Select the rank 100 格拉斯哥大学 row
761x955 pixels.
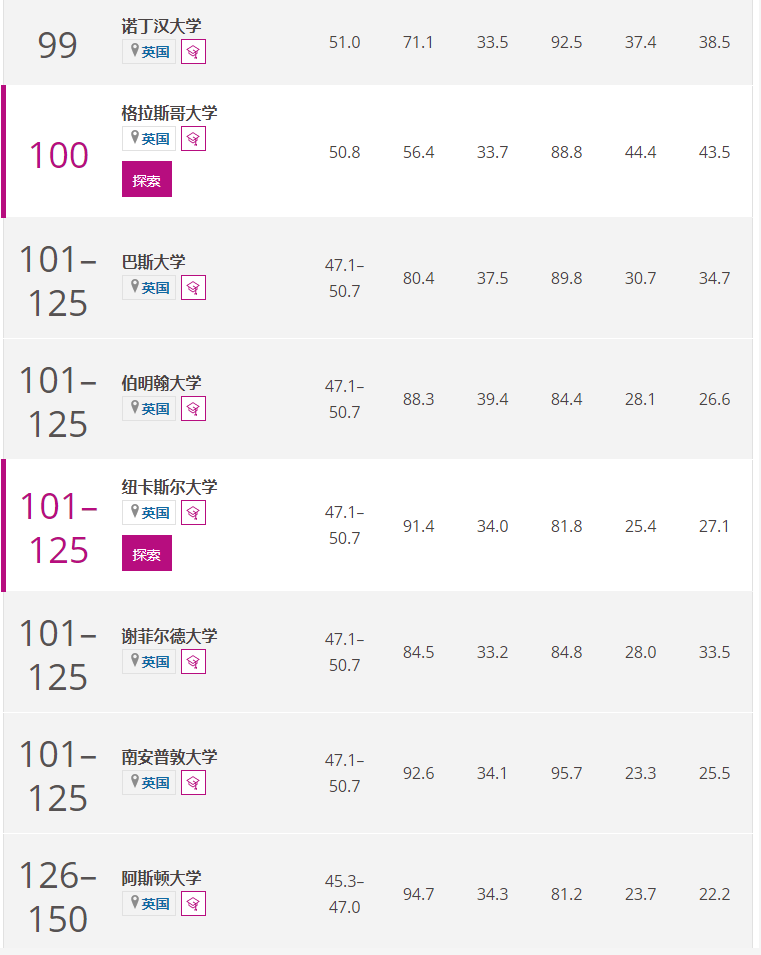pos(378,152)
